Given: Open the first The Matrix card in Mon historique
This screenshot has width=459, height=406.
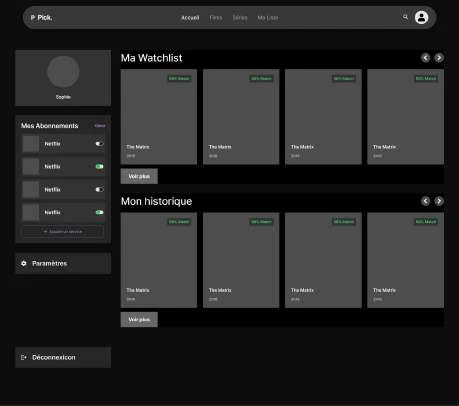Looking at the screenshot, I should click(159, 260).
